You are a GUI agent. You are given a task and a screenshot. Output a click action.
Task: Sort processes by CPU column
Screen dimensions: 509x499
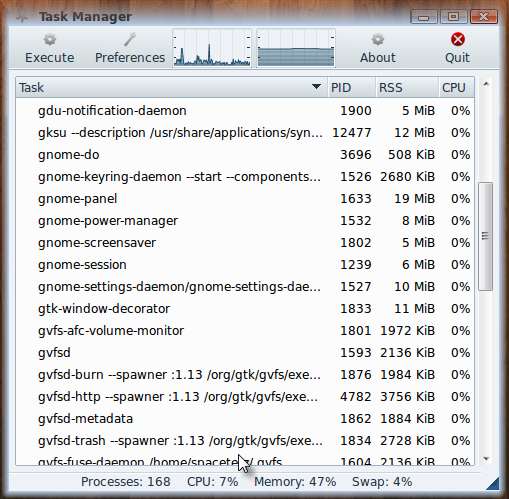(456, 87)
